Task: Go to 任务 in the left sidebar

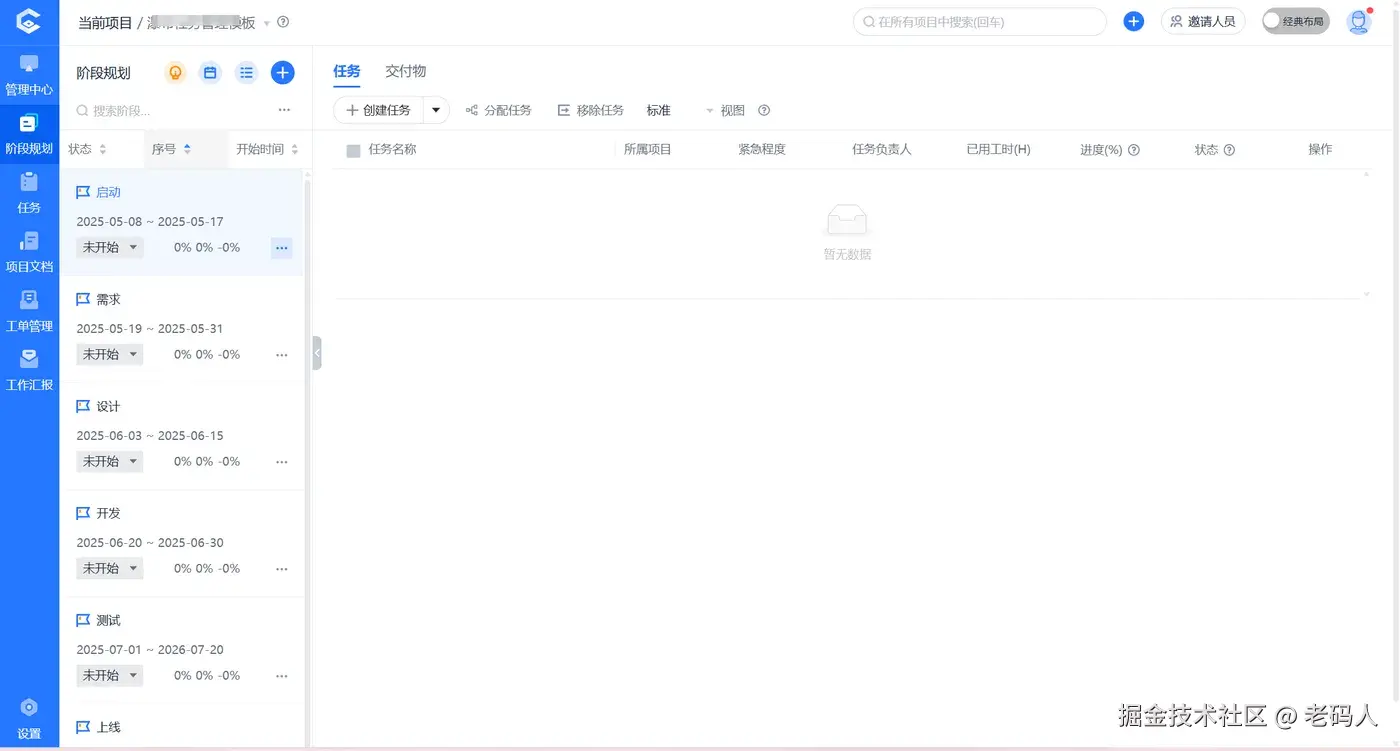Action: click(29, 194)
